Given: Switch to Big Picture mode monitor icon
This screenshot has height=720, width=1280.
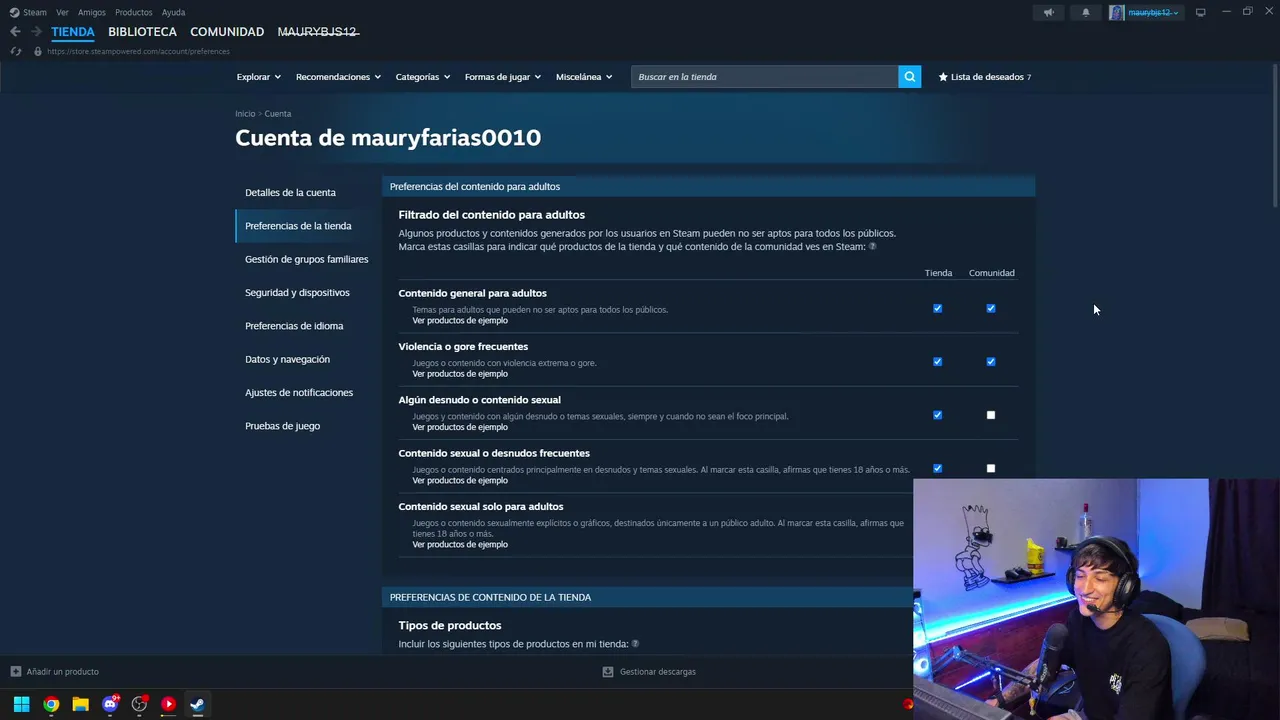Looking at the screenshot, I should (1200, 13).
